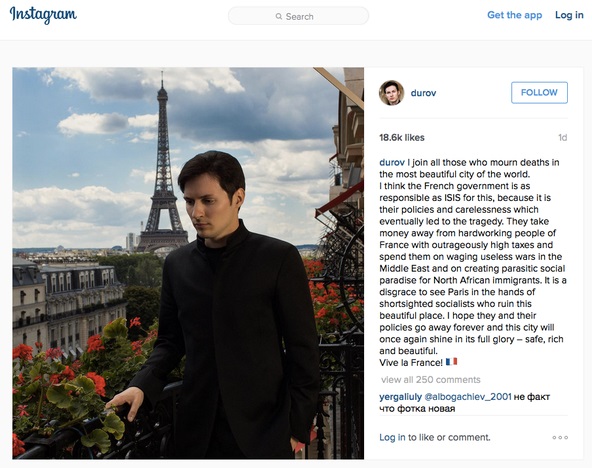
Task: Click Log in at top right
Action: click(x=569, y=15)
